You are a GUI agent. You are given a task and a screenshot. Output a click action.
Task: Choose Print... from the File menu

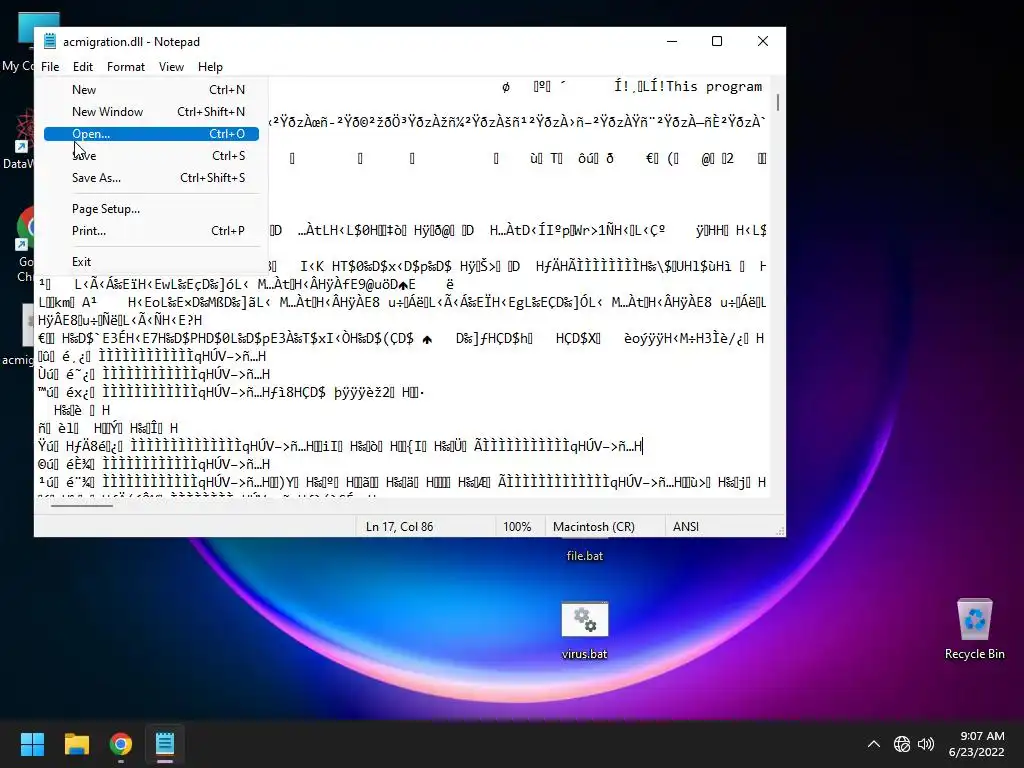[x=152, y=231]
